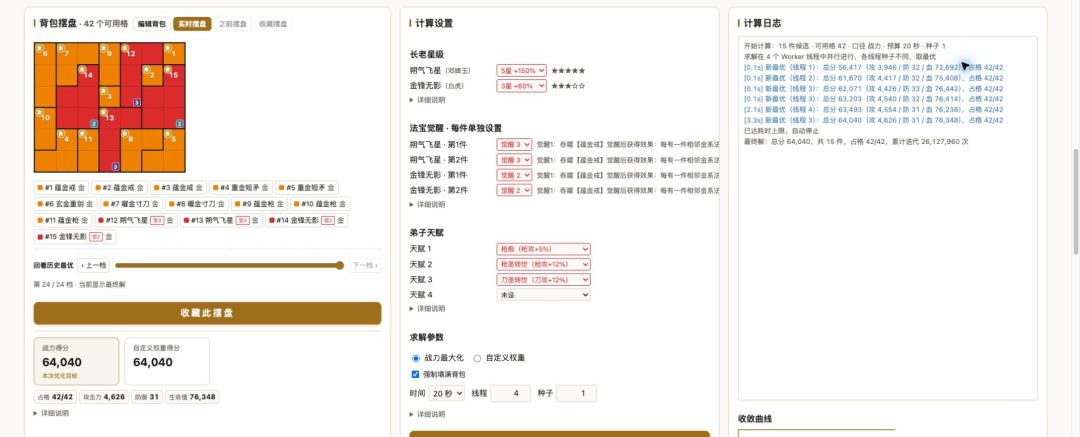This screenshot has width=1080, height=437.
Task: Click the #15 金锋无影 item chip
Action: point(75,237)
